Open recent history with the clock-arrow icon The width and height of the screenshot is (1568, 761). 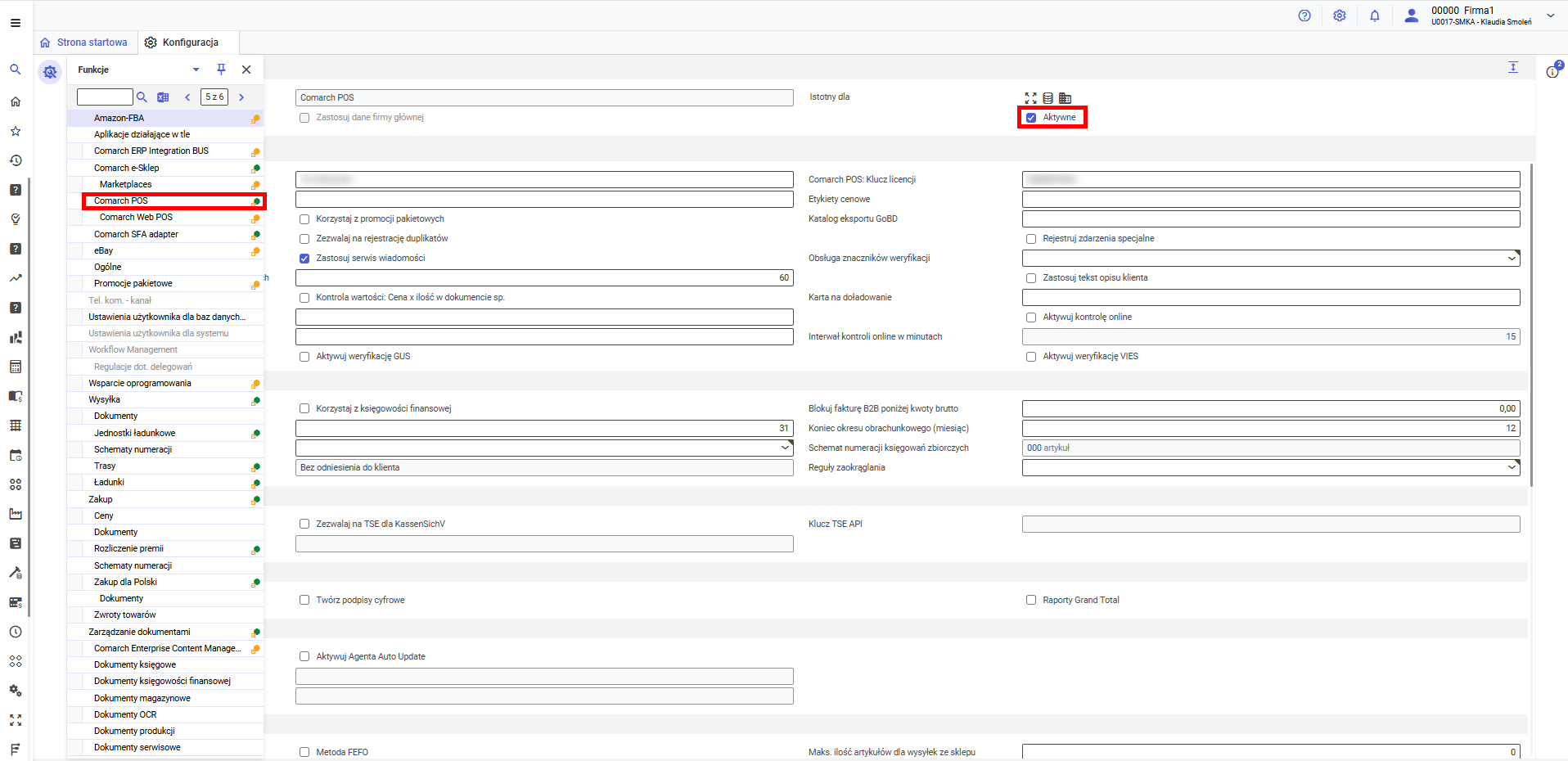tap(16, 160)
